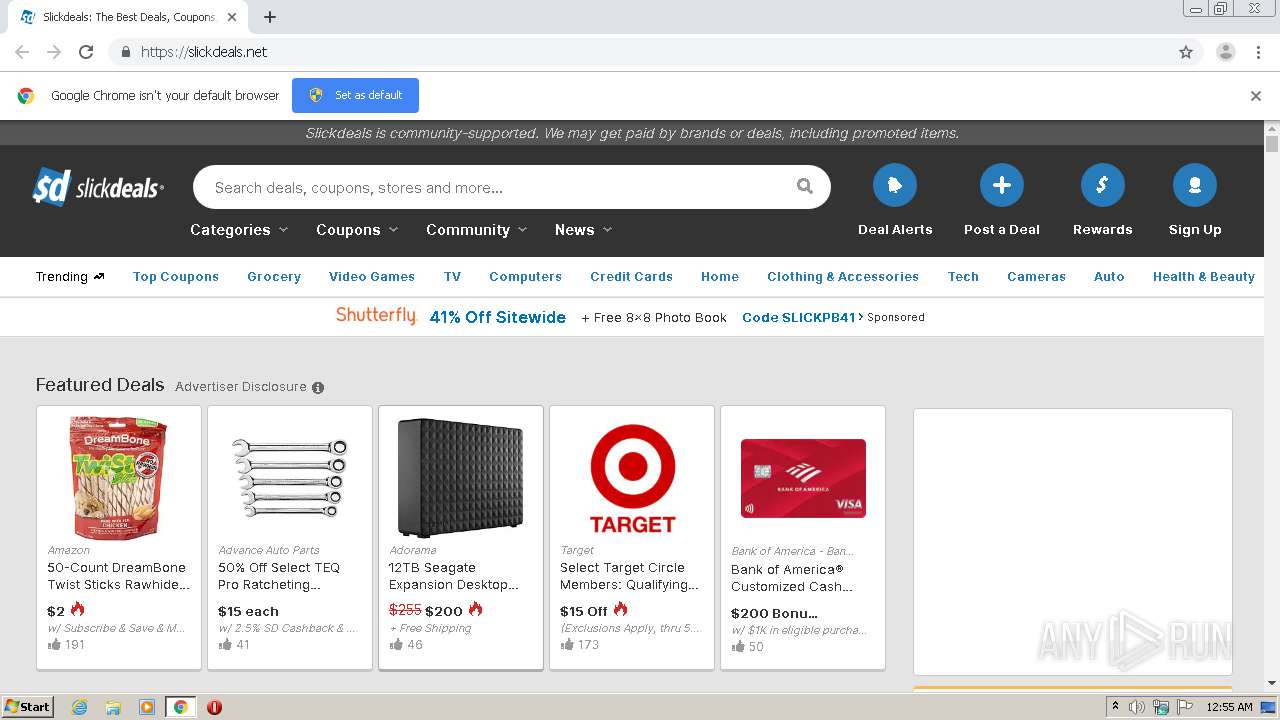Select TV trending category
The height and width of the screenshot is (720, 1280).
452,277
